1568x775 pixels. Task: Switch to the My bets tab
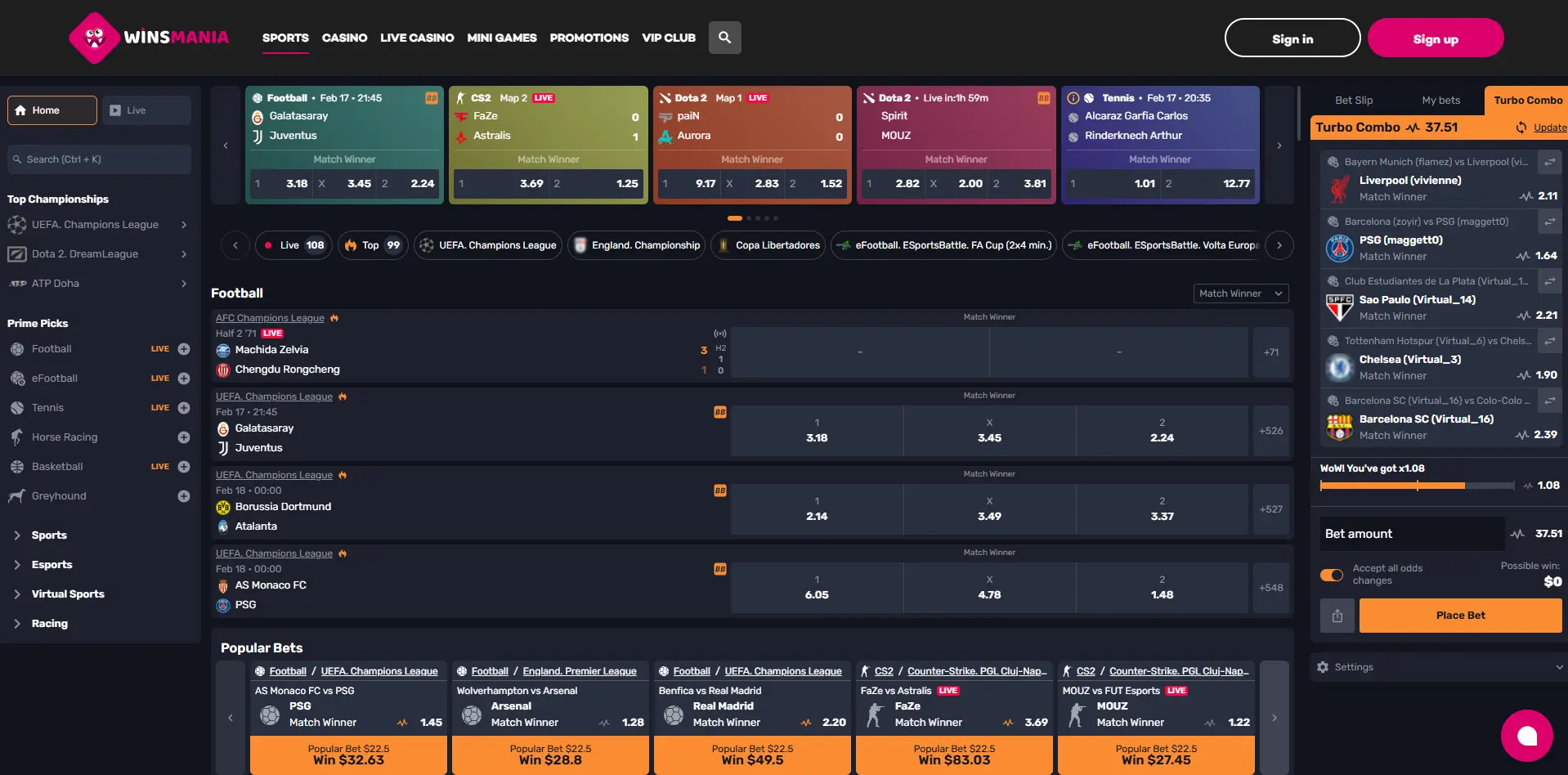[x=1440, y=101]
